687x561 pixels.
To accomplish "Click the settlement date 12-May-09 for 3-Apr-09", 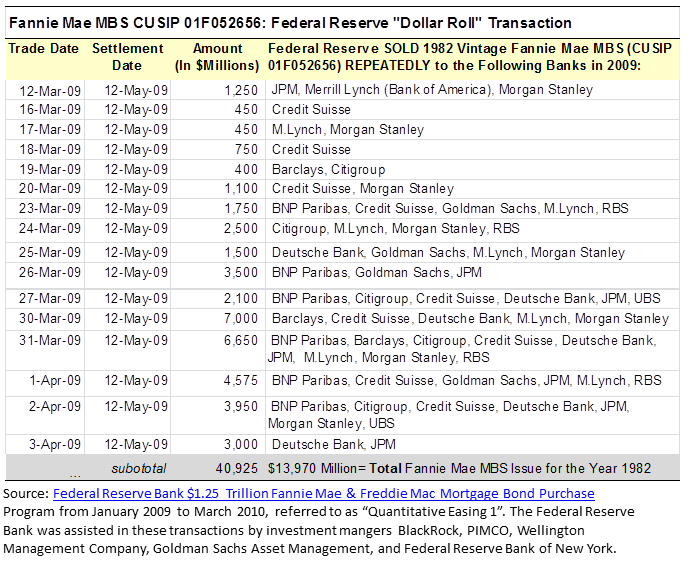I will click(136, 444).
